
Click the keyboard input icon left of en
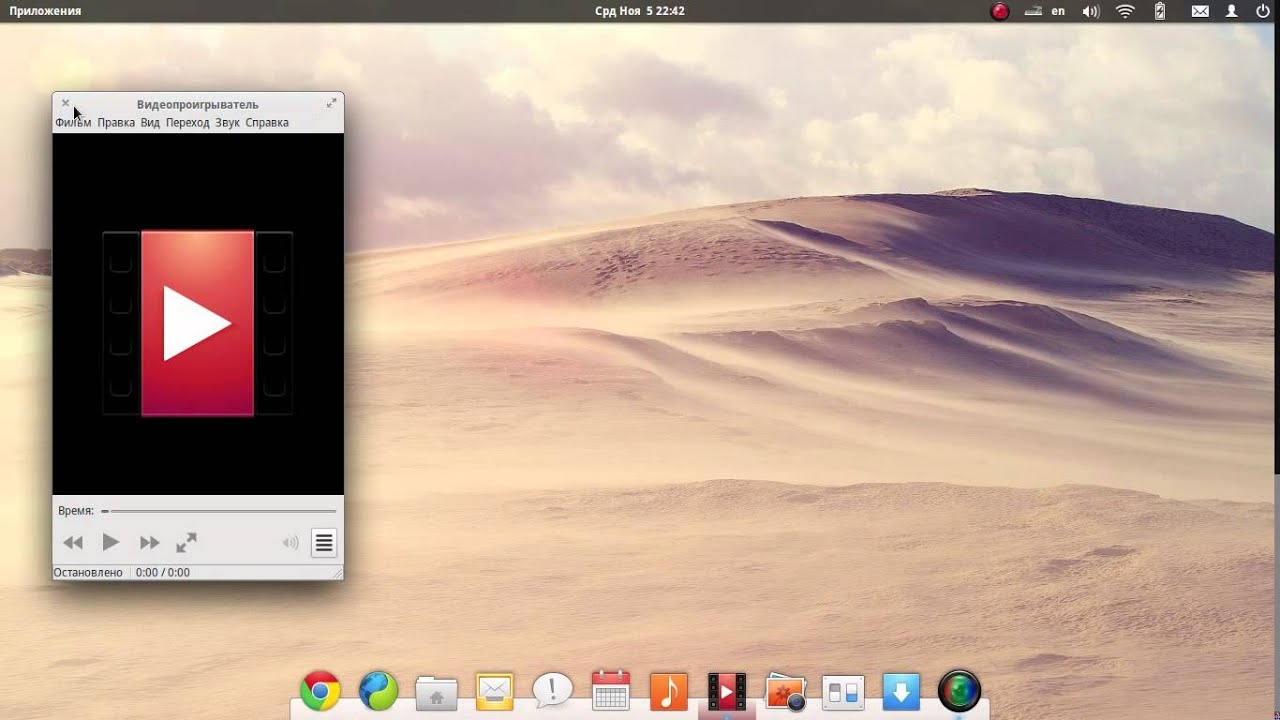click(x=1031, y=11)
